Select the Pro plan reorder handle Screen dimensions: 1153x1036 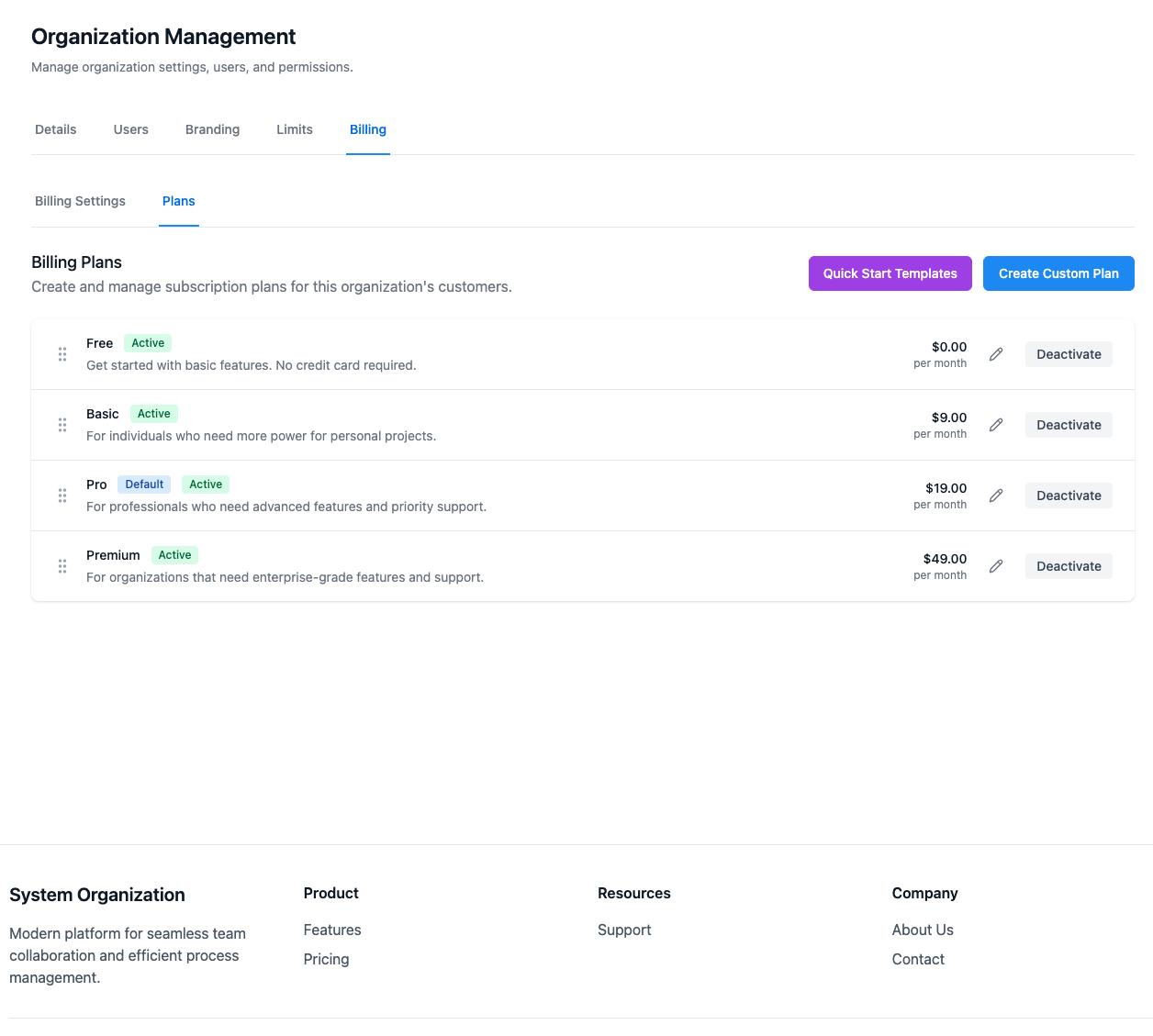62,496
